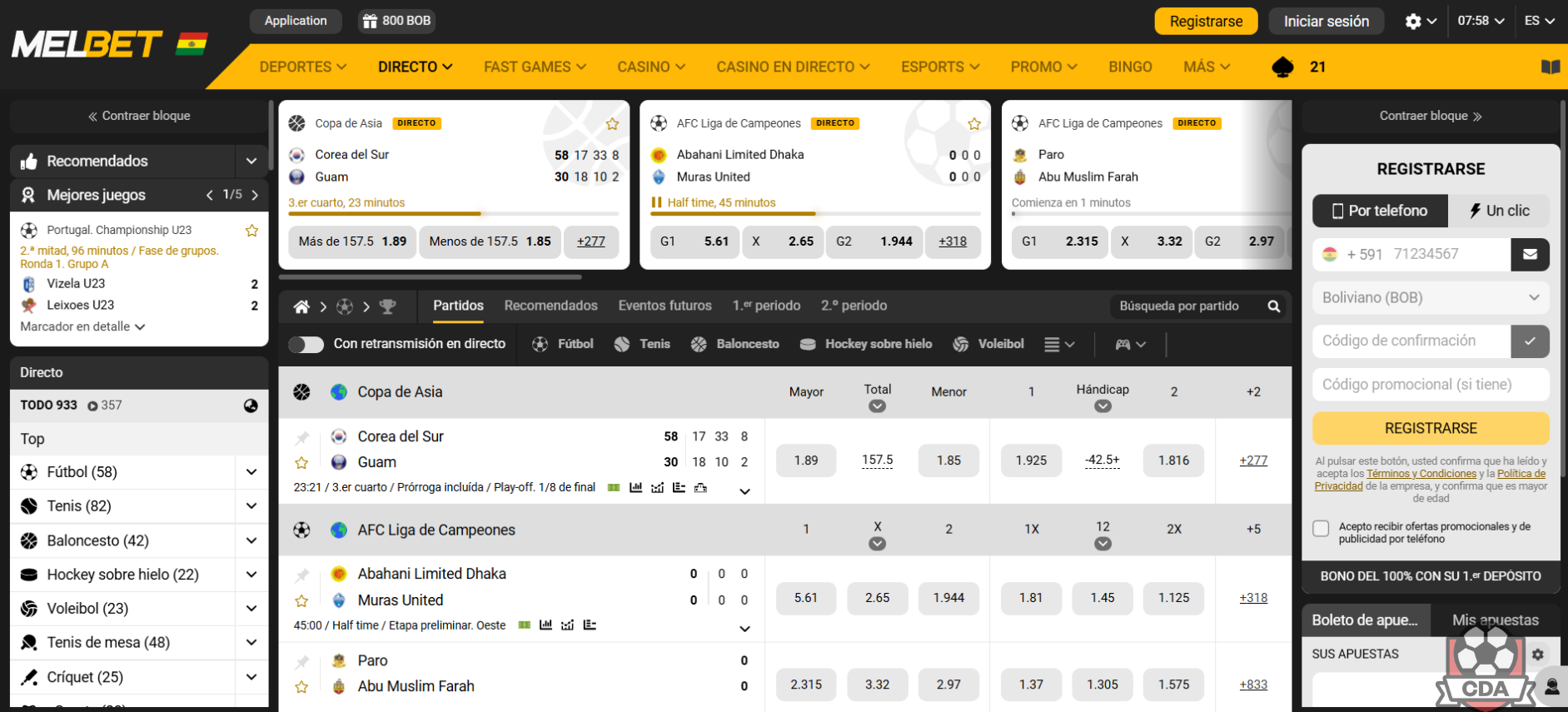Expand Fútbol (58) in sidebar

point(251,472)
